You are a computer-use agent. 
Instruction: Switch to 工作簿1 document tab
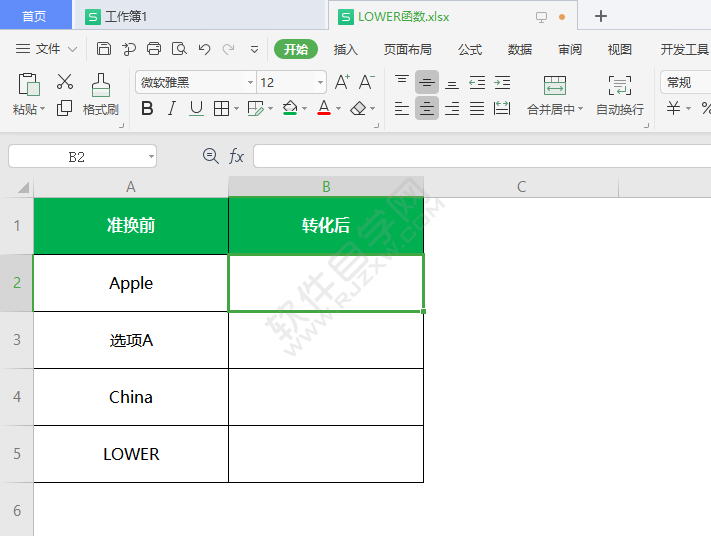tap(199, 16)
